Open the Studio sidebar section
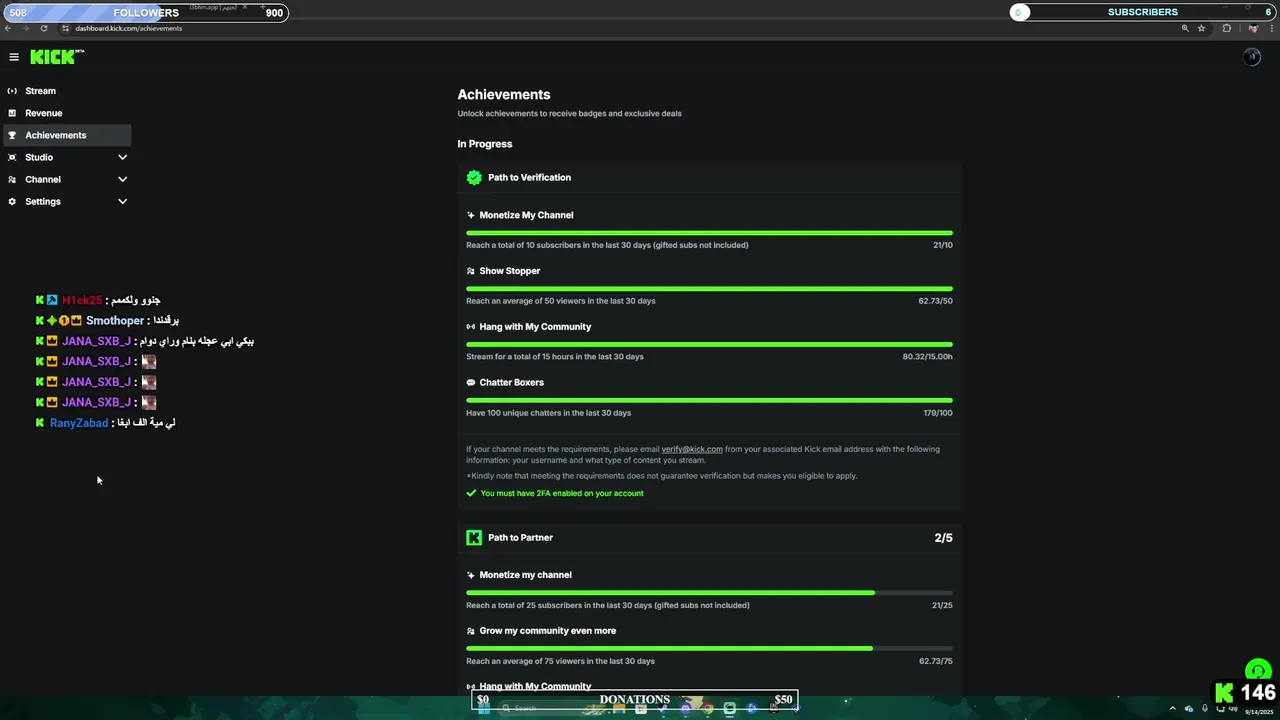The width and height of the screenshot is (1280, 720). click(67, 157)
